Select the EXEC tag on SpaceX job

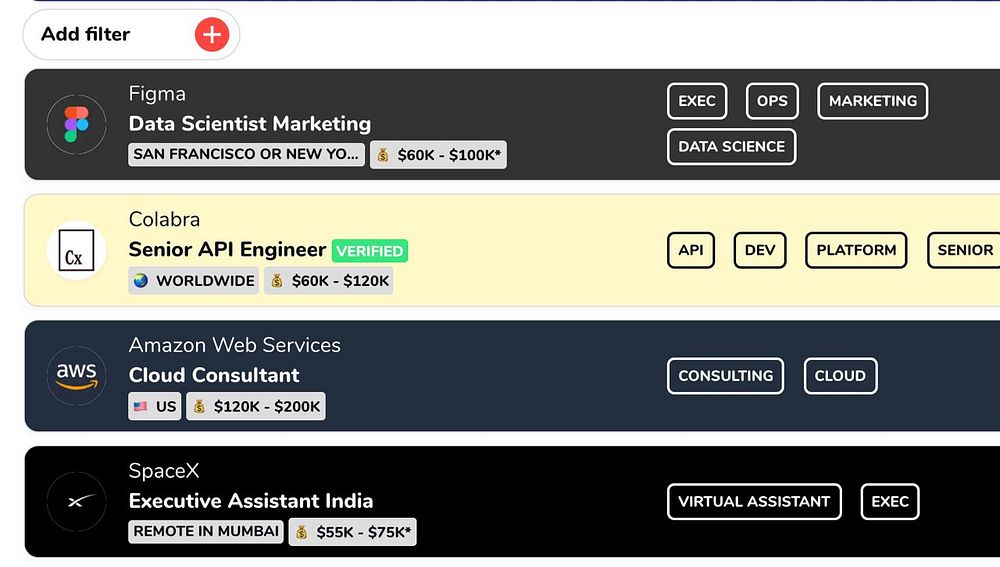[890, 501]
